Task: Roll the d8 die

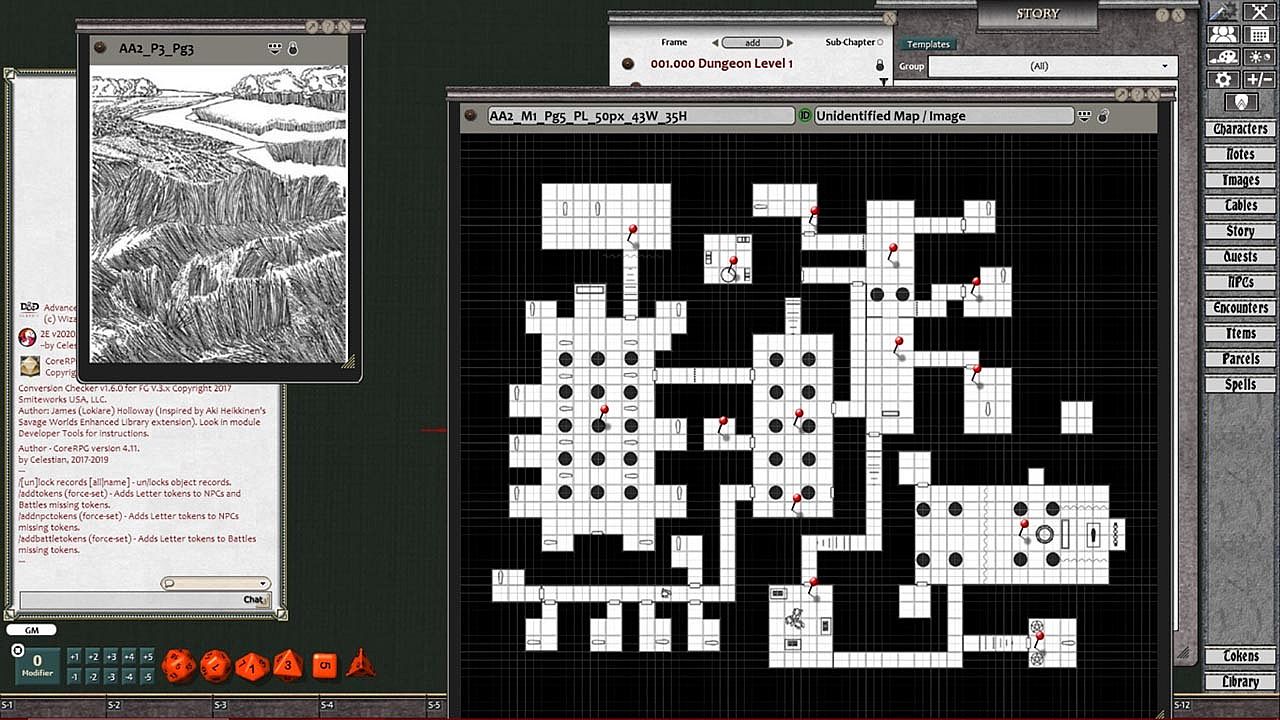Action: tap(288, 664)
